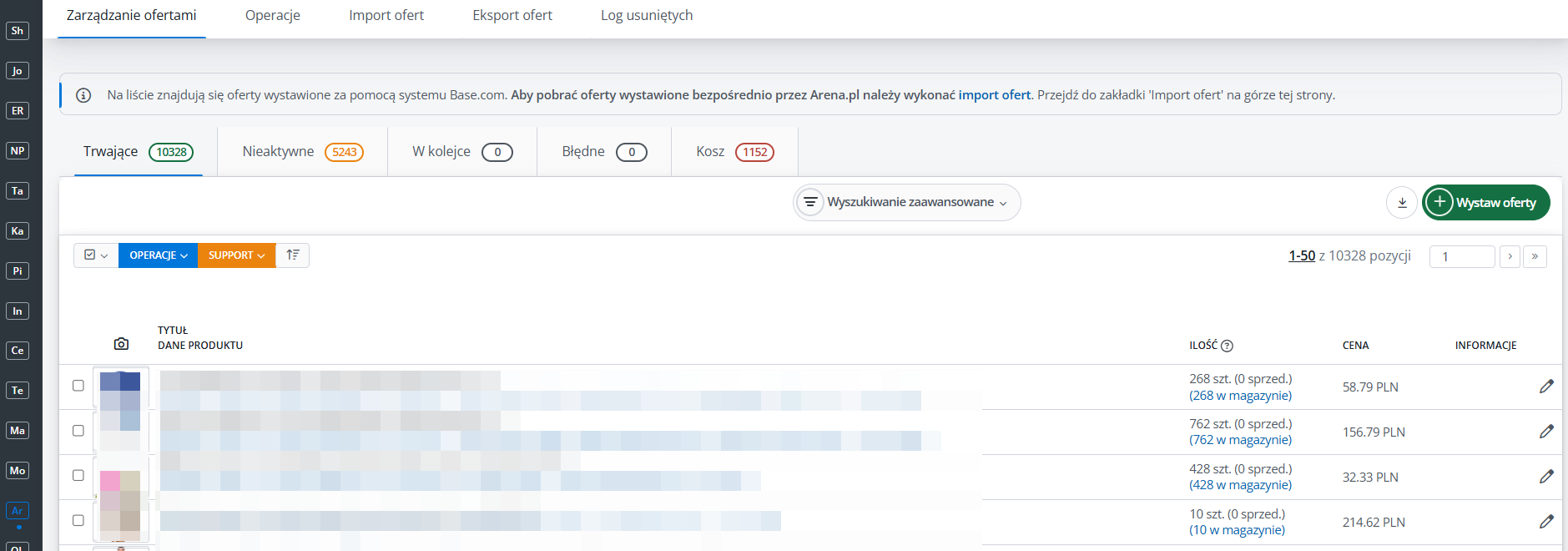Open the Sh sidebar shortcut
The height and width of the screenshot is (551, 1568).
pos(18,31)
